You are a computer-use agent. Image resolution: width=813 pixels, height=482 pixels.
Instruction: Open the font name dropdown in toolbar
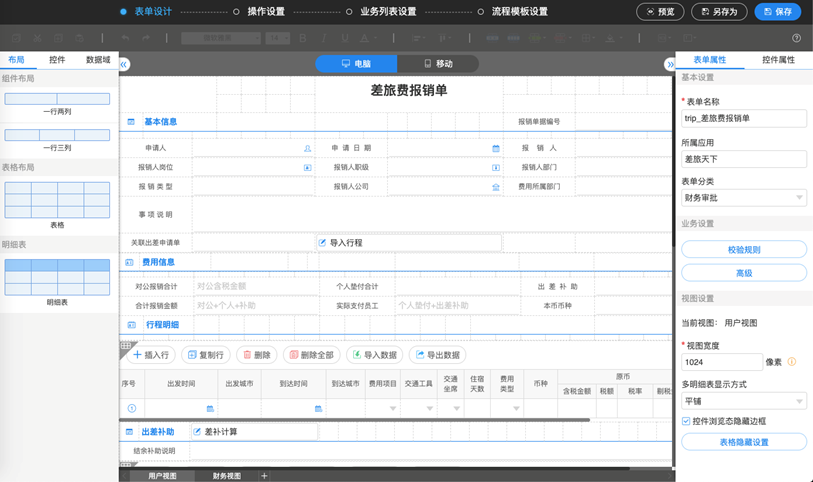[221, 38]
